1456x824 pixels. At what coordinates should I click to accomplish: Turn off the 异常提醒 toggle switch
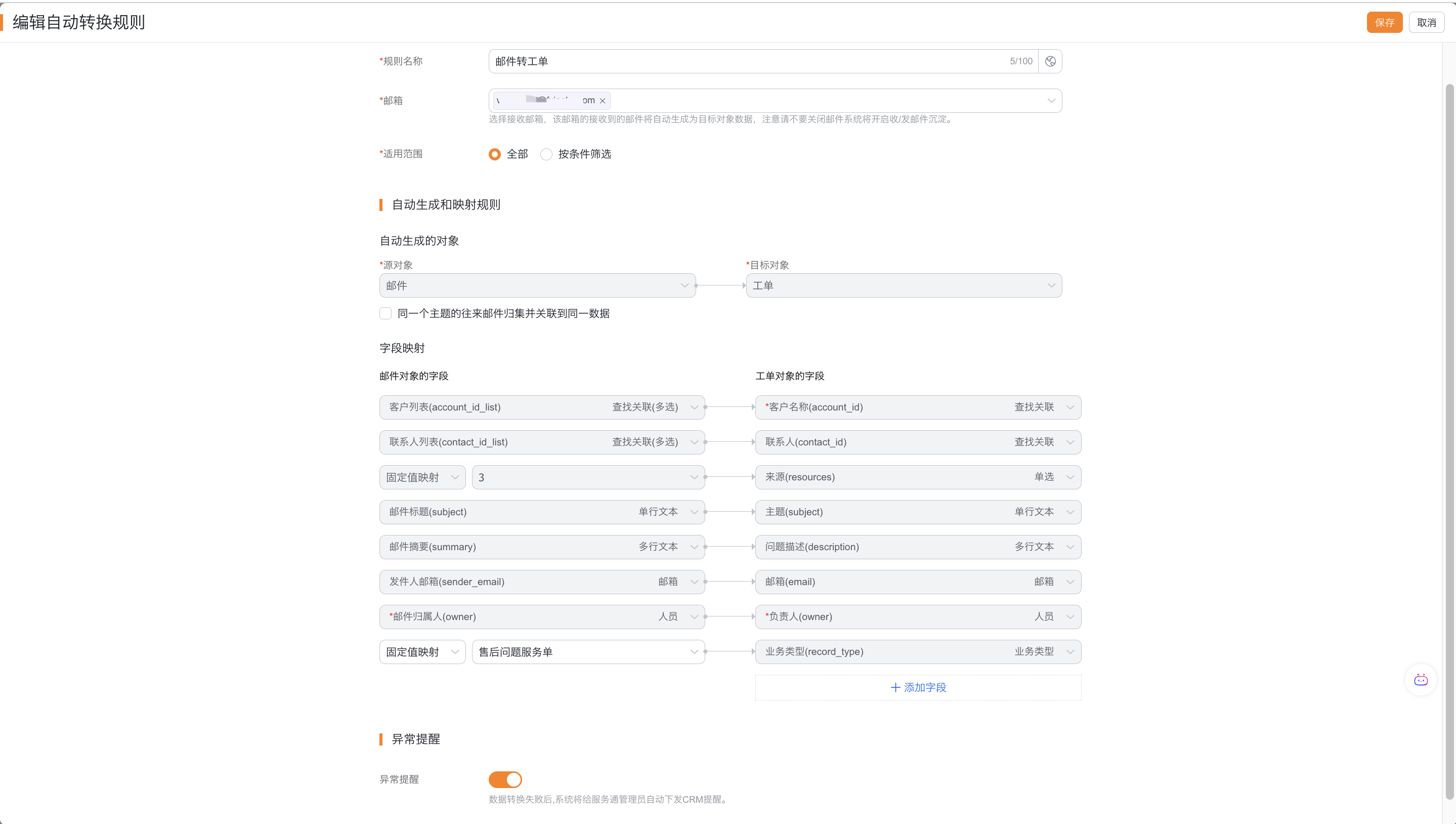[x=505, y=779]
